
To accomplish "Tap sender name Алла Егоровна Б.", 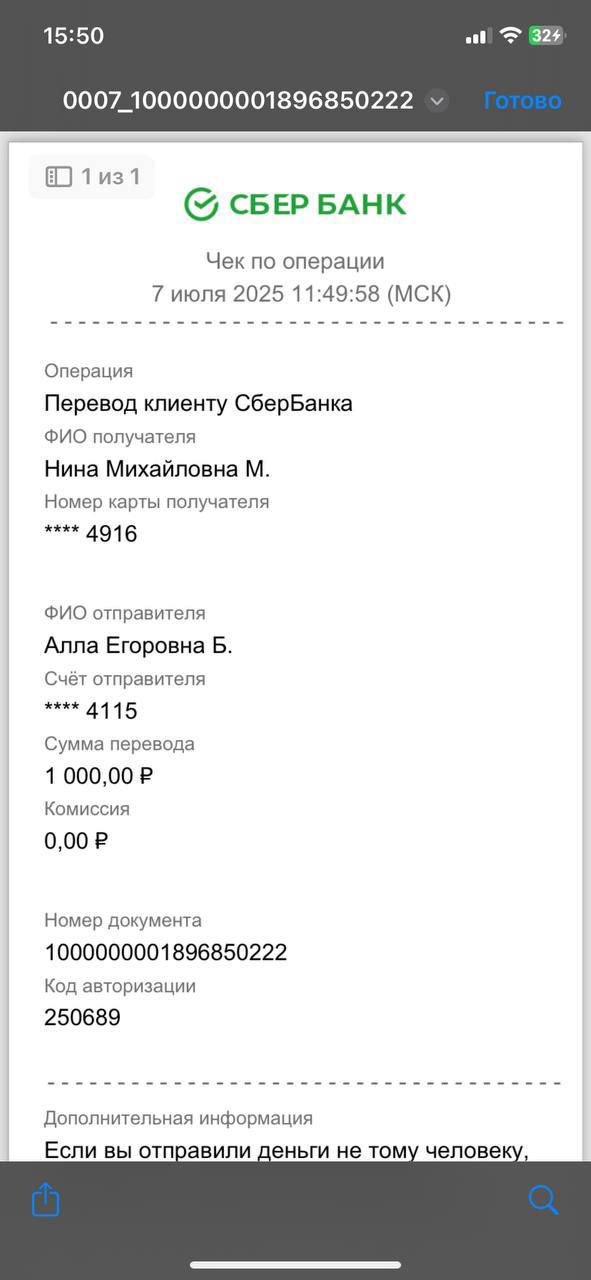I will pyautogui.click(x=138, y=645).
